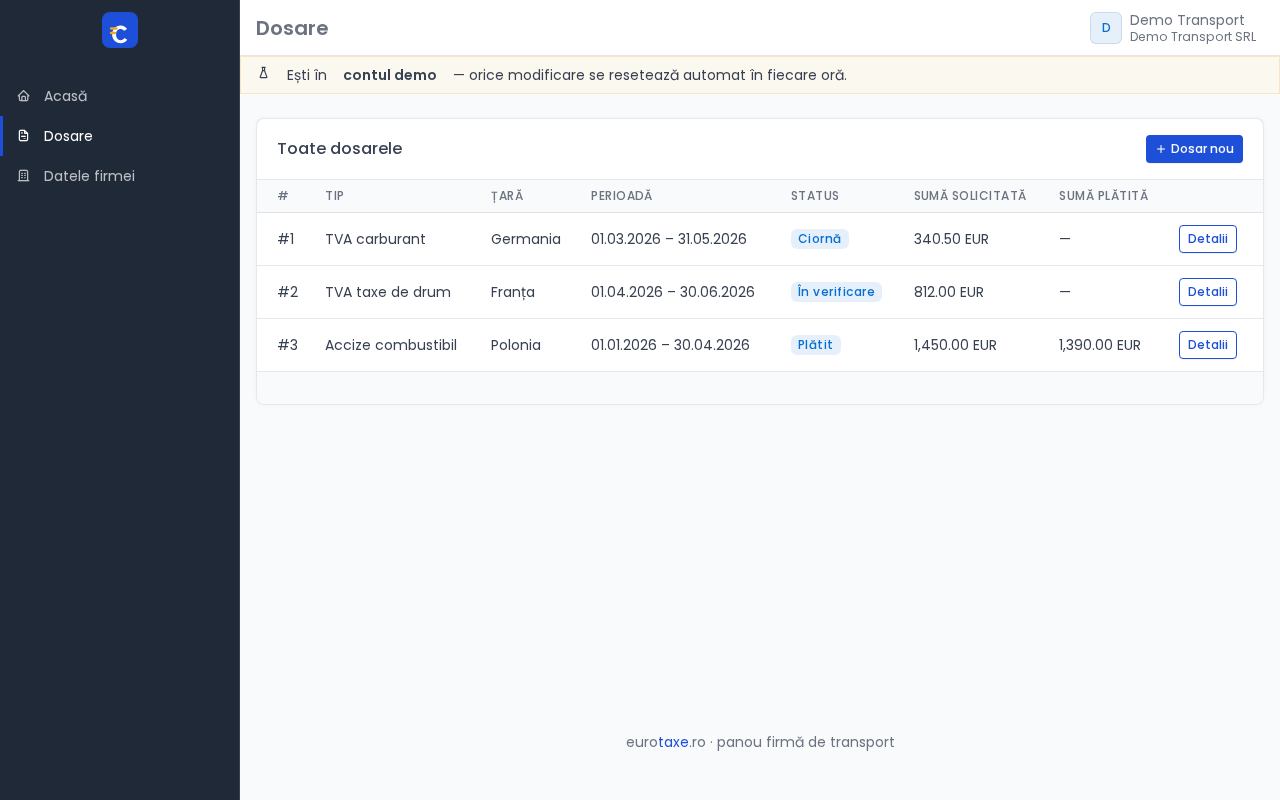The width and height of the screenshot is (1280, 800).
Task: Create a new file with Dosar nou
Action: [1194, 149]
